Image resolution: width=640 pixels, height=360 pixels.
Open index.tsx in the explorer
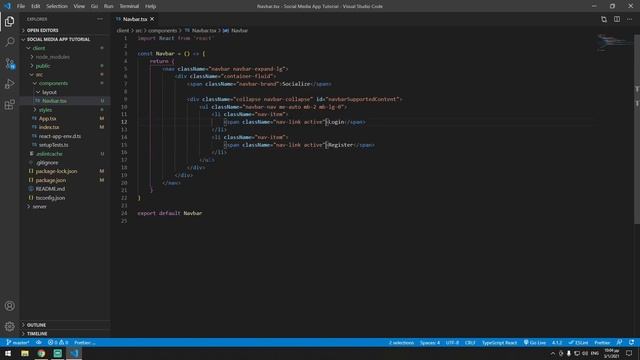(x=49, y=127)
